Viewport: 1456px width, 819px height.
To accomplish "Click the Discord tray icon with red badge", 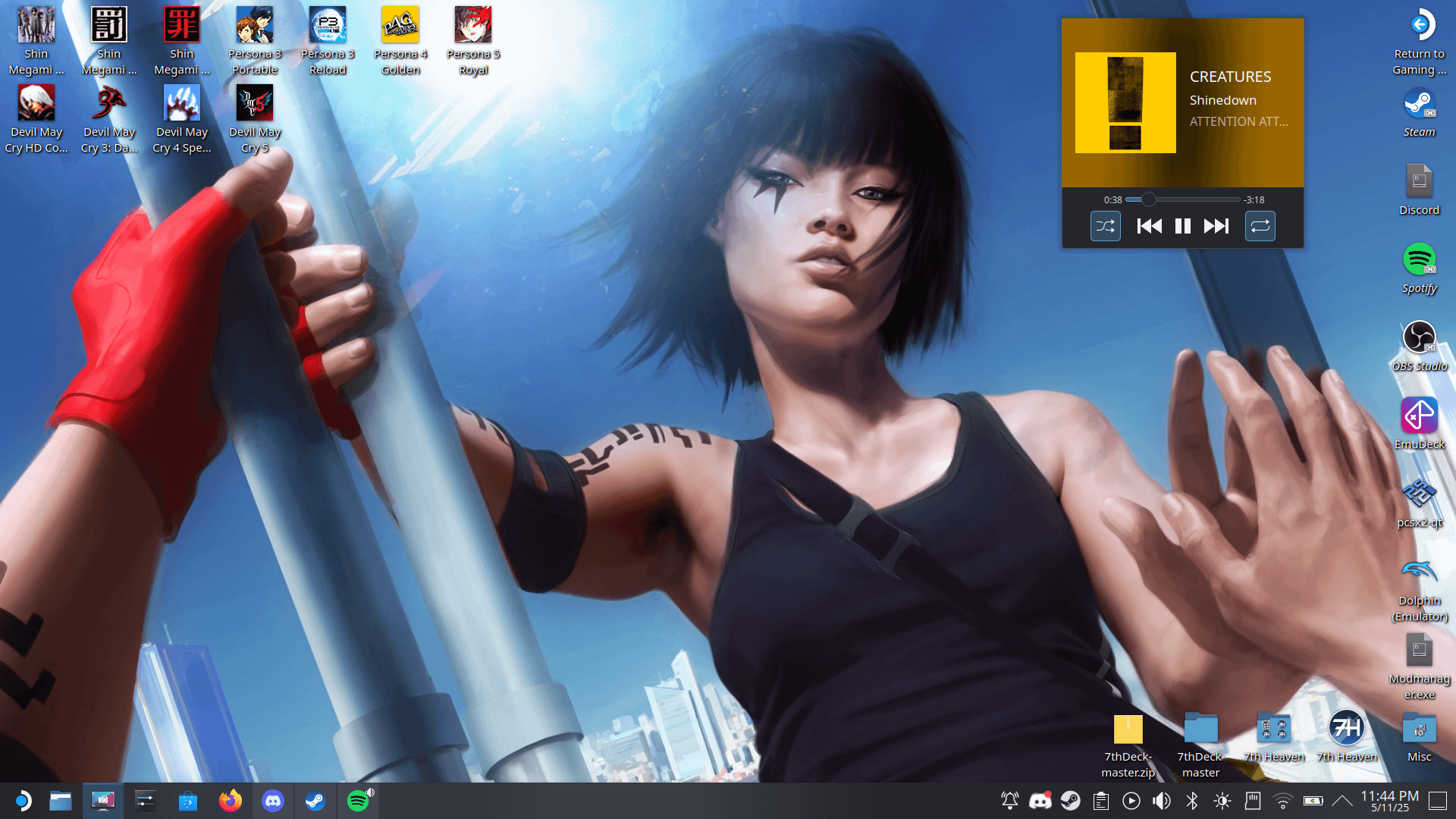I will (x=1040, y=801).
